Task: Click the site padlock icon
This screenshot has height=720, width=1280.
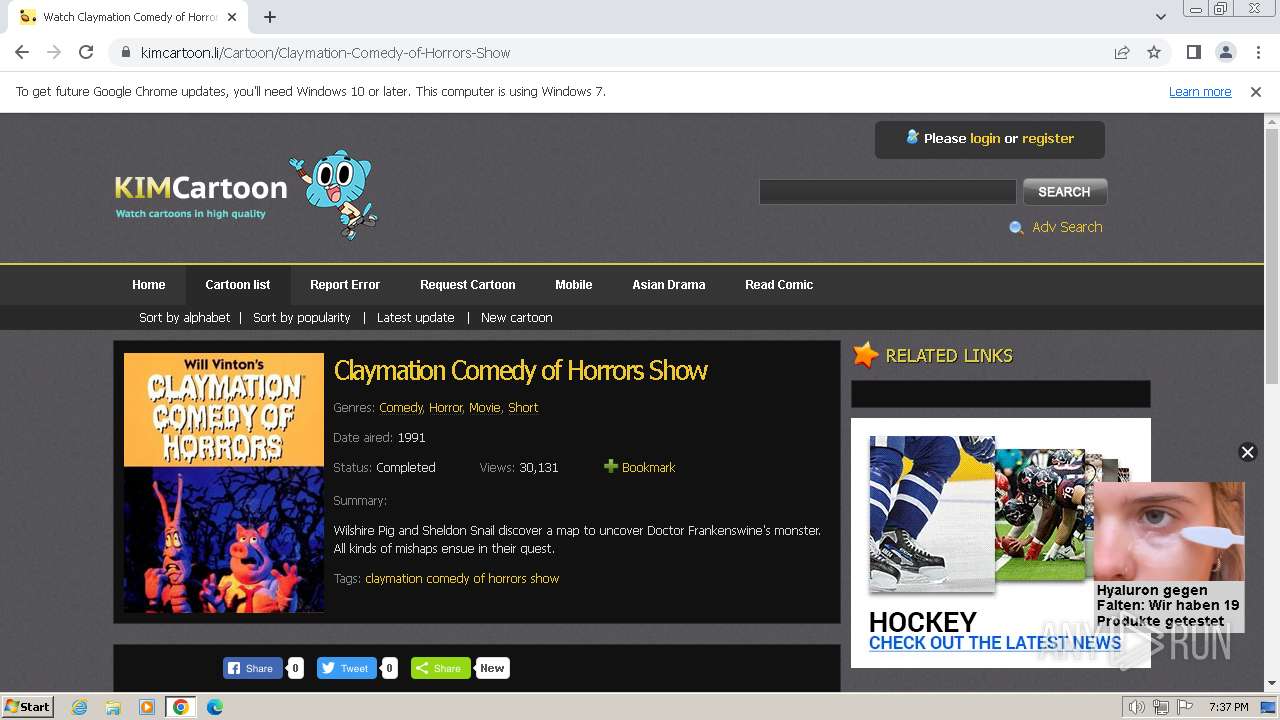Action: tap(125, 52)
